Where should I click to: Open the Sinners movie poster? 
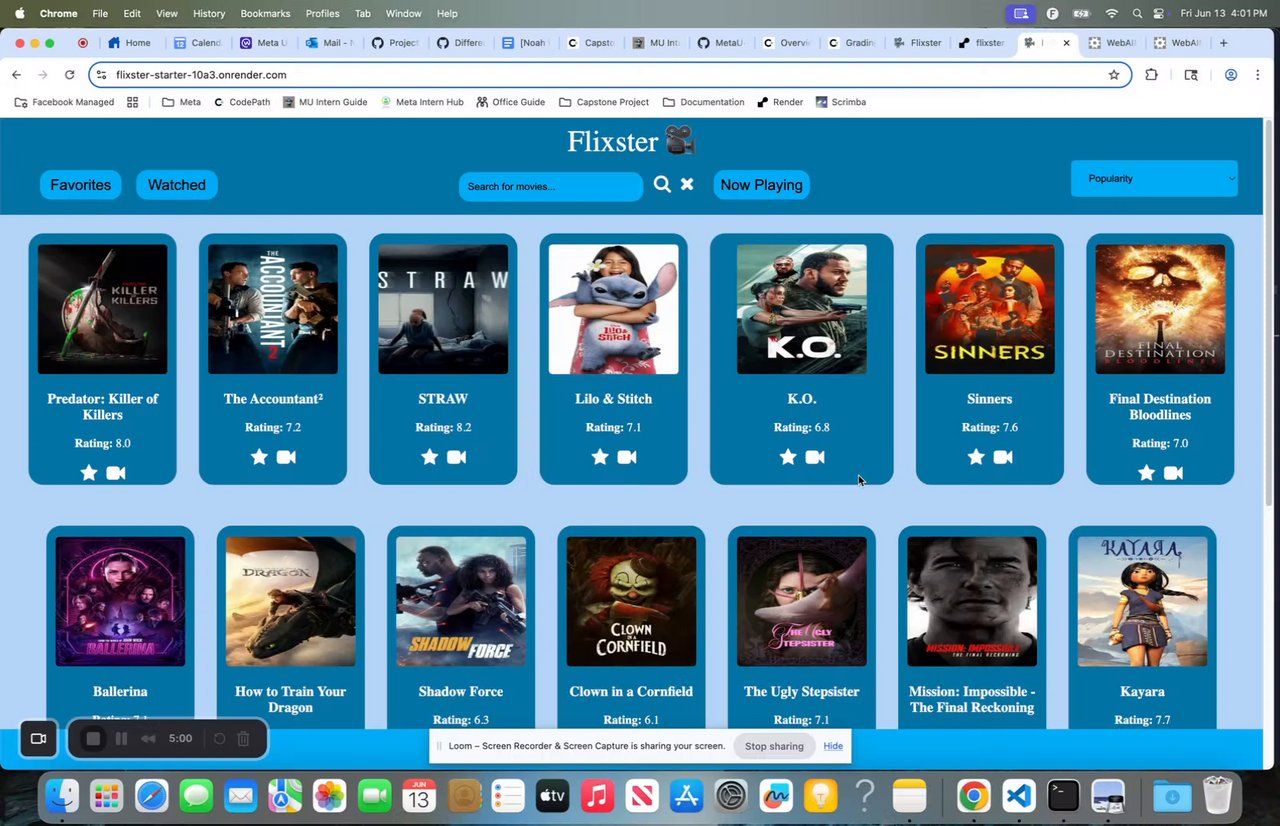[990, 309]
